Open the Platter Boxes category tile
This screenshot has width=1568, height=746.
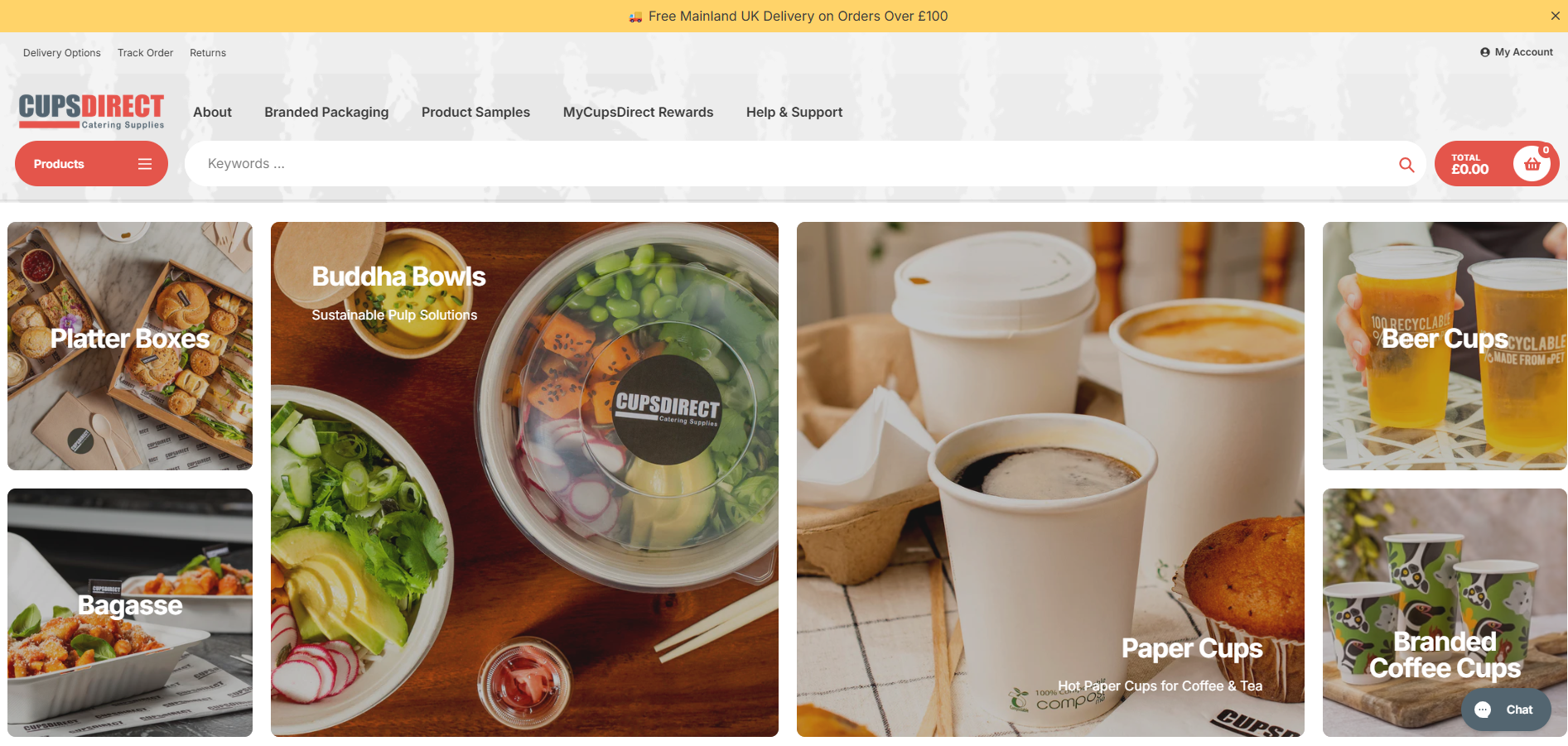(x=130, y=346)
